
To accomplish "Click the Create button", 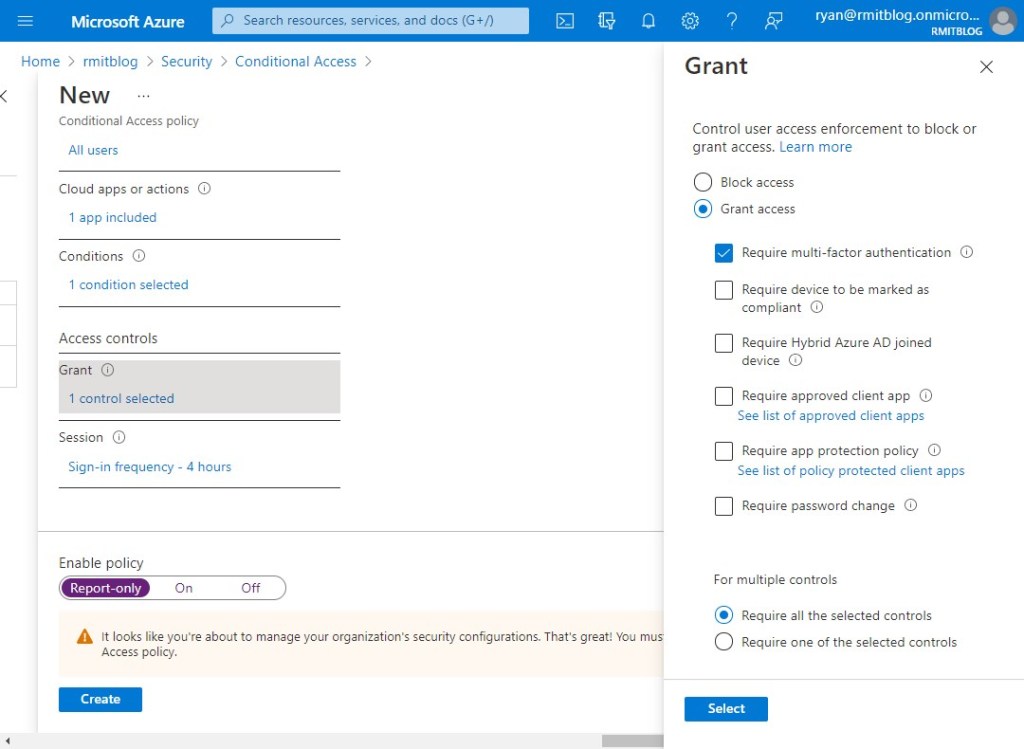I will click(x=100, y=699).
